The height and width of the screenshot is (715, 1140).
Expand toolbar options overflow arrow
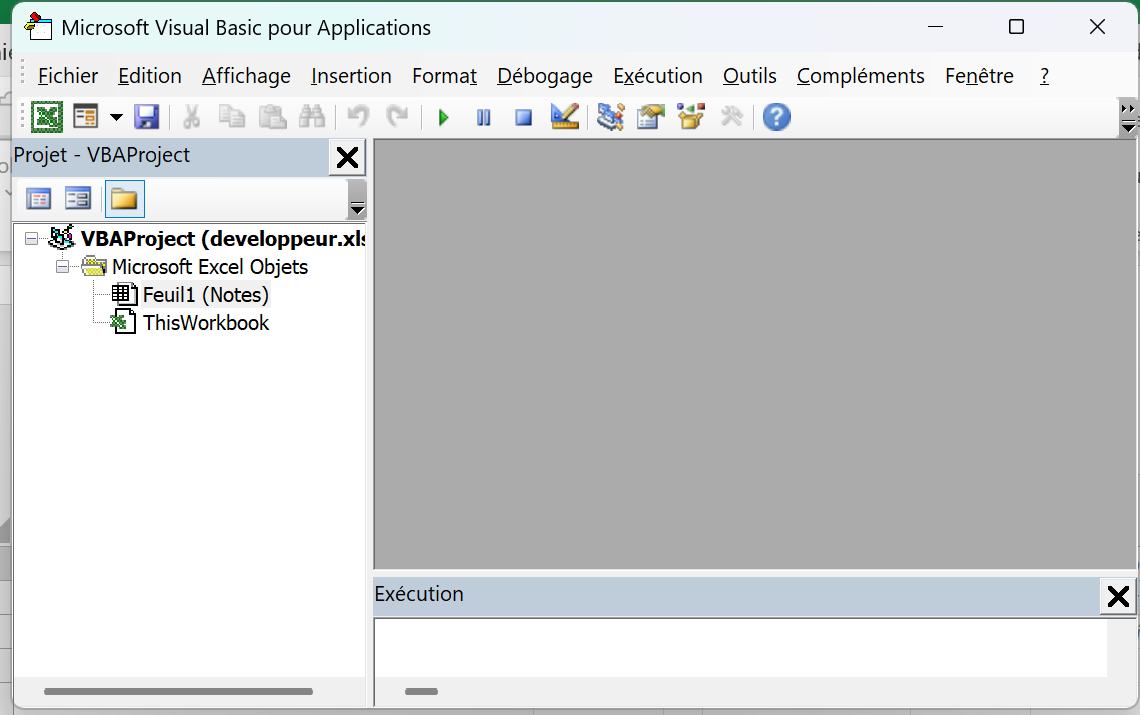pos(1128,118)
